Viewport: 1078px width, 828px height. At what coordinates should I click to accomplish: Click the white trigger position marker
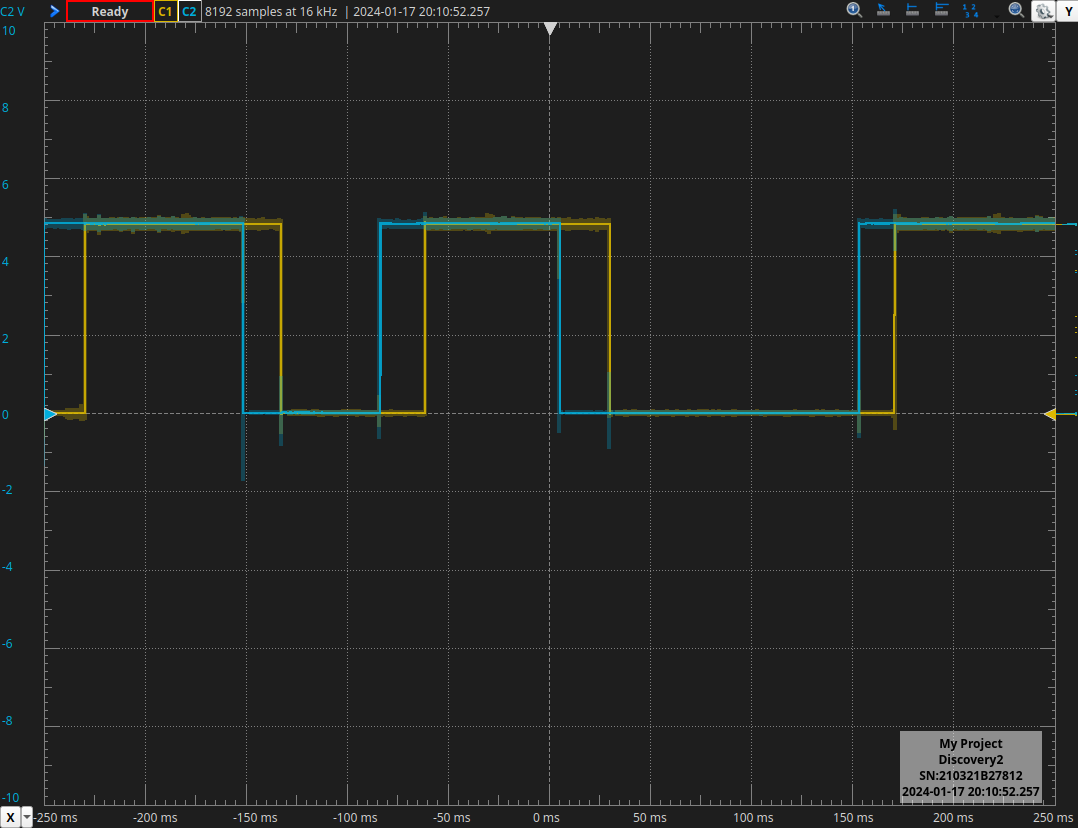tap(550, 28)
